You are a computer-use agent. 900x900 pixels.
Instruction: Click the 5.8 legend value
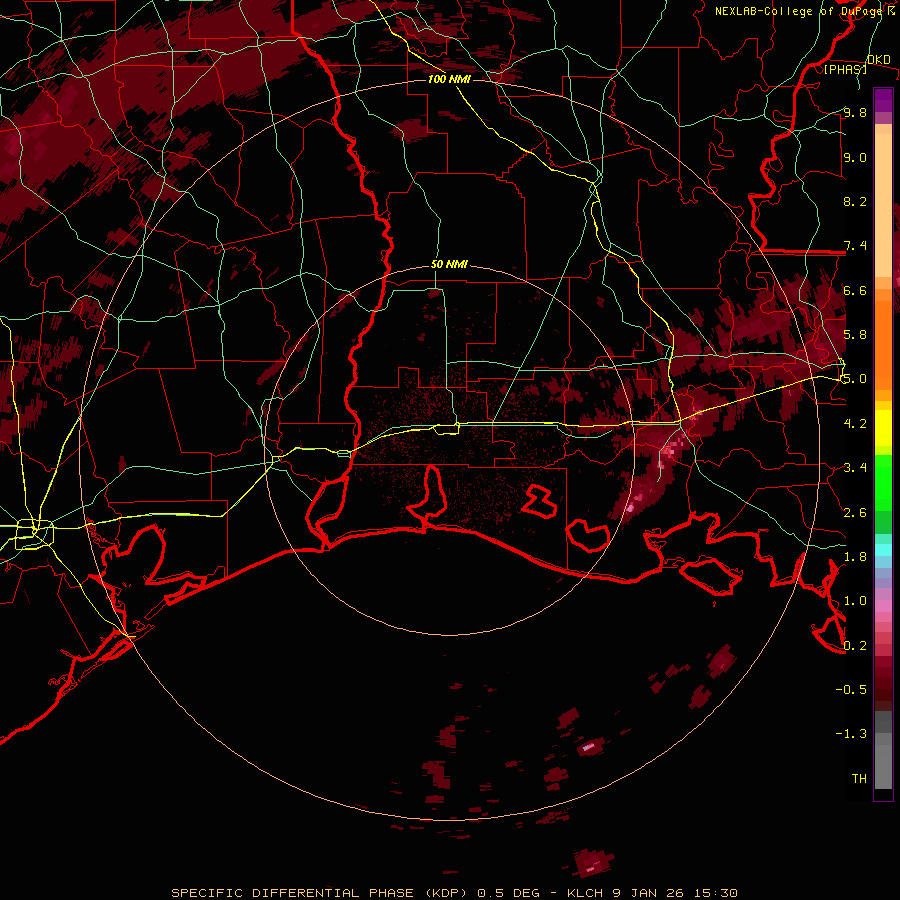click(855, 335)
